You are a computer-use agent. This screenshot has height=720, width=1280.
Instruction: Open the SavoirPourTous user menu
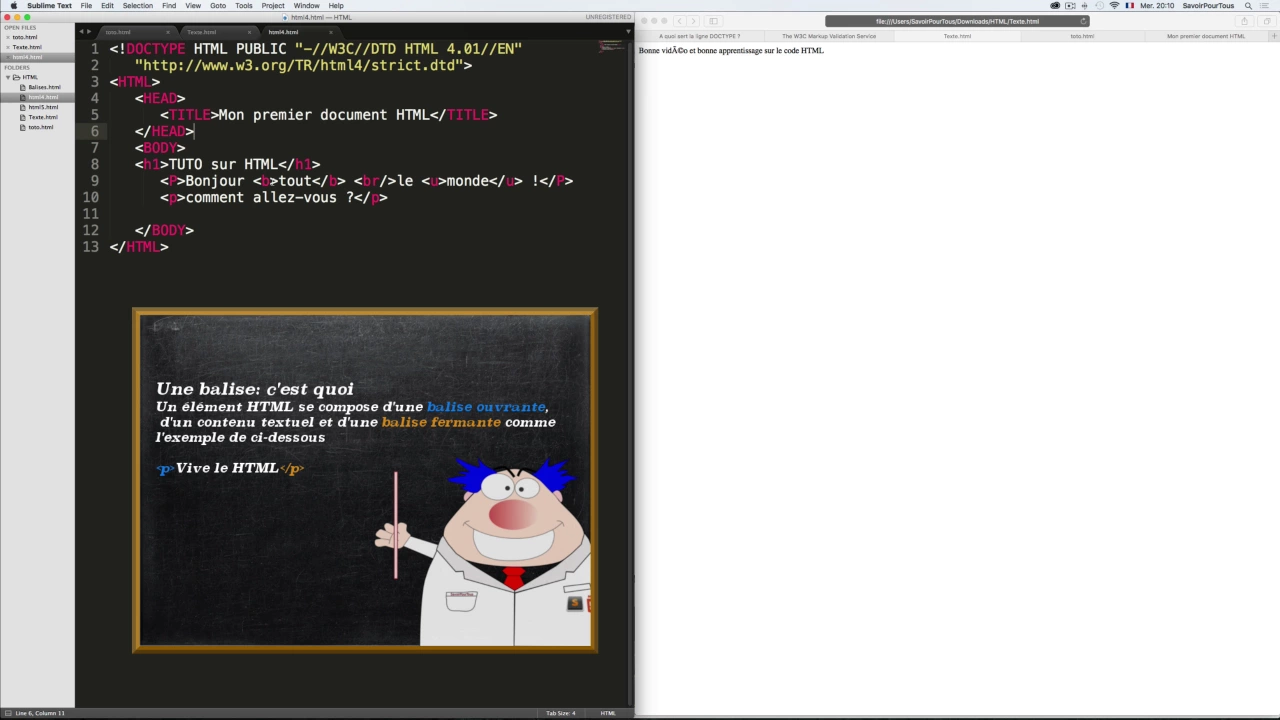click(1208, 6)
